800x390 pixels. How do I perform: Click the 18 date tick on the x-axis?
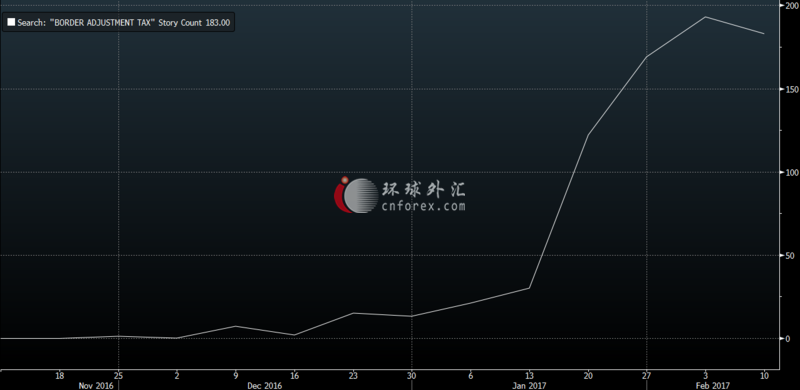tap(60, 376)
